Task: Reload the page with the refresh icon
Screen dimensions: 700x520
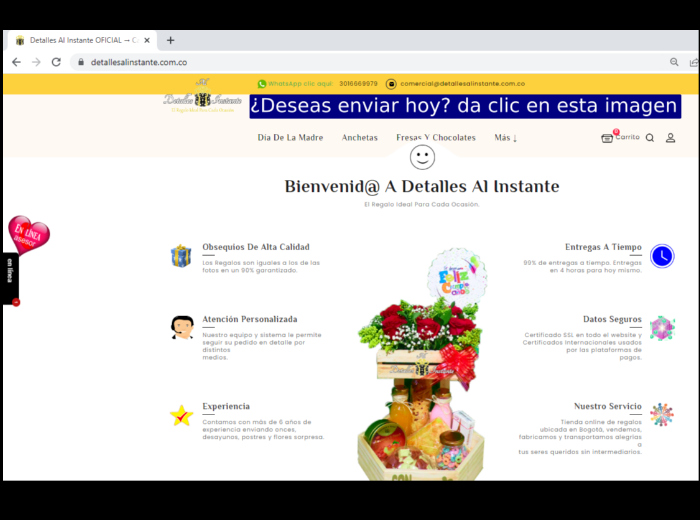Action: pyautogui.click(x=56, y=62)
